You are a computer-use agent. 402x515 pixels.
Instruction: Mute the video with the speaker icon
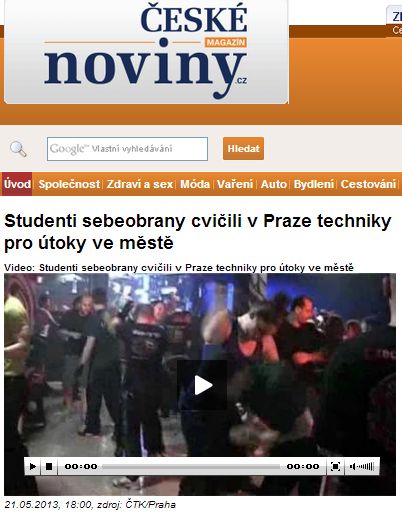[x=352, y=466]
